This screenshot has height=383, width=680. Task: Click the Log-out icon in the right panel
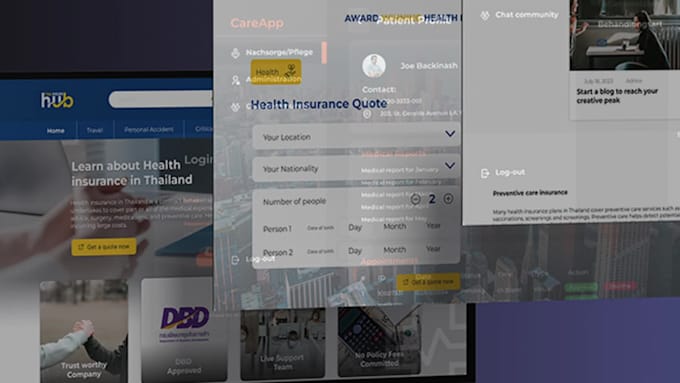485,173
